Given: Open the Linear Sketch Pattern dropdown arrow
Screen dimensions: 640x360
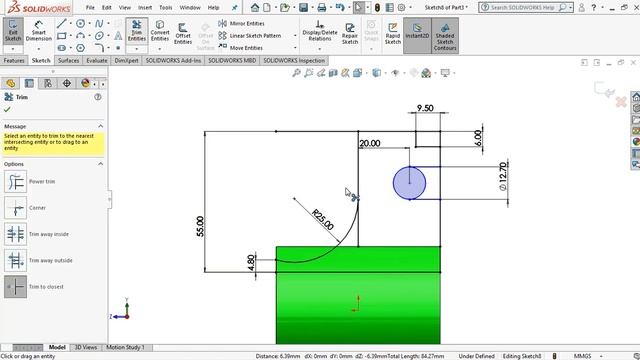Looking at the screenshot, I should point(295,36).
